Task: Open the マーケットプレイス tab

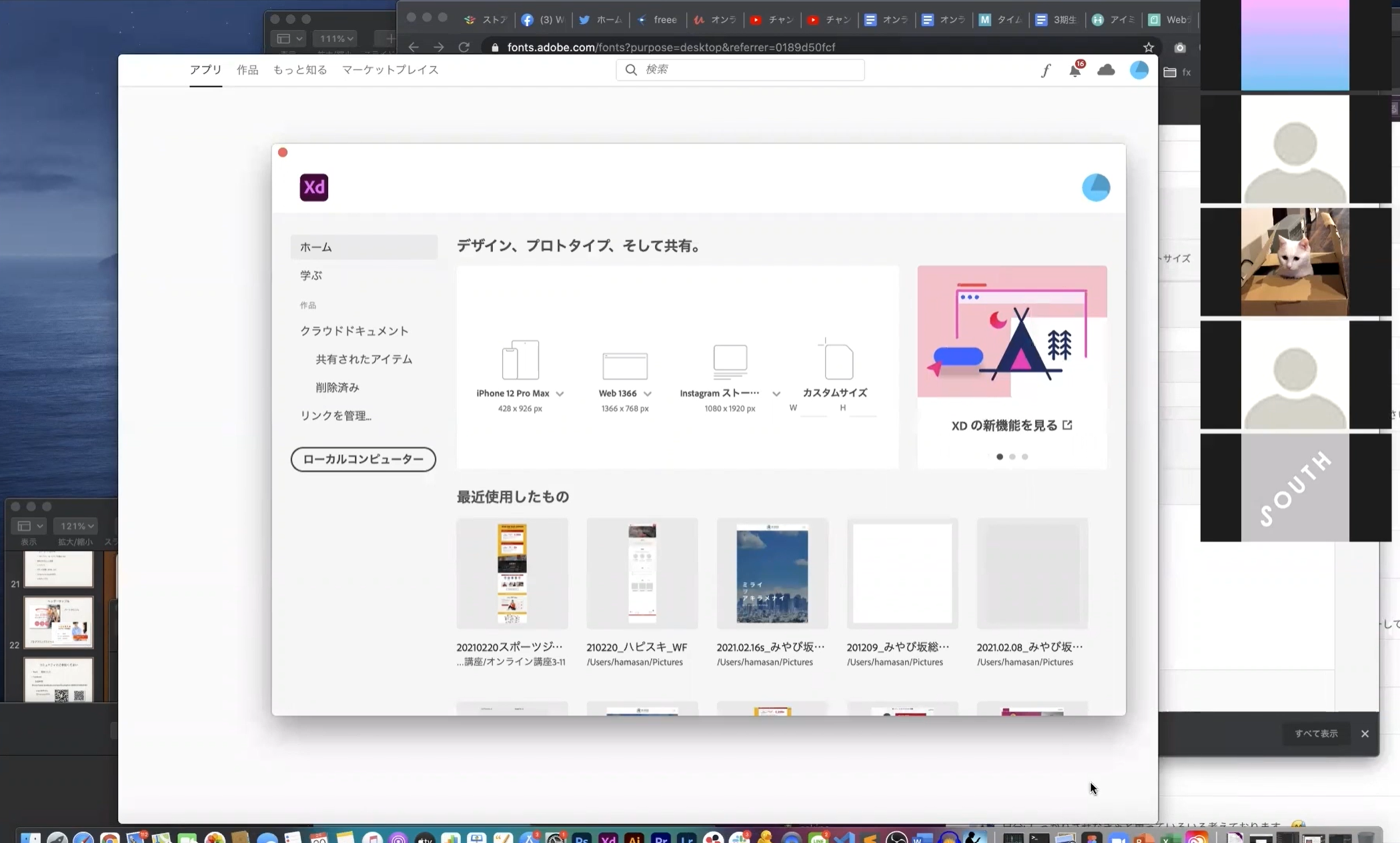Action: [390, 70]
